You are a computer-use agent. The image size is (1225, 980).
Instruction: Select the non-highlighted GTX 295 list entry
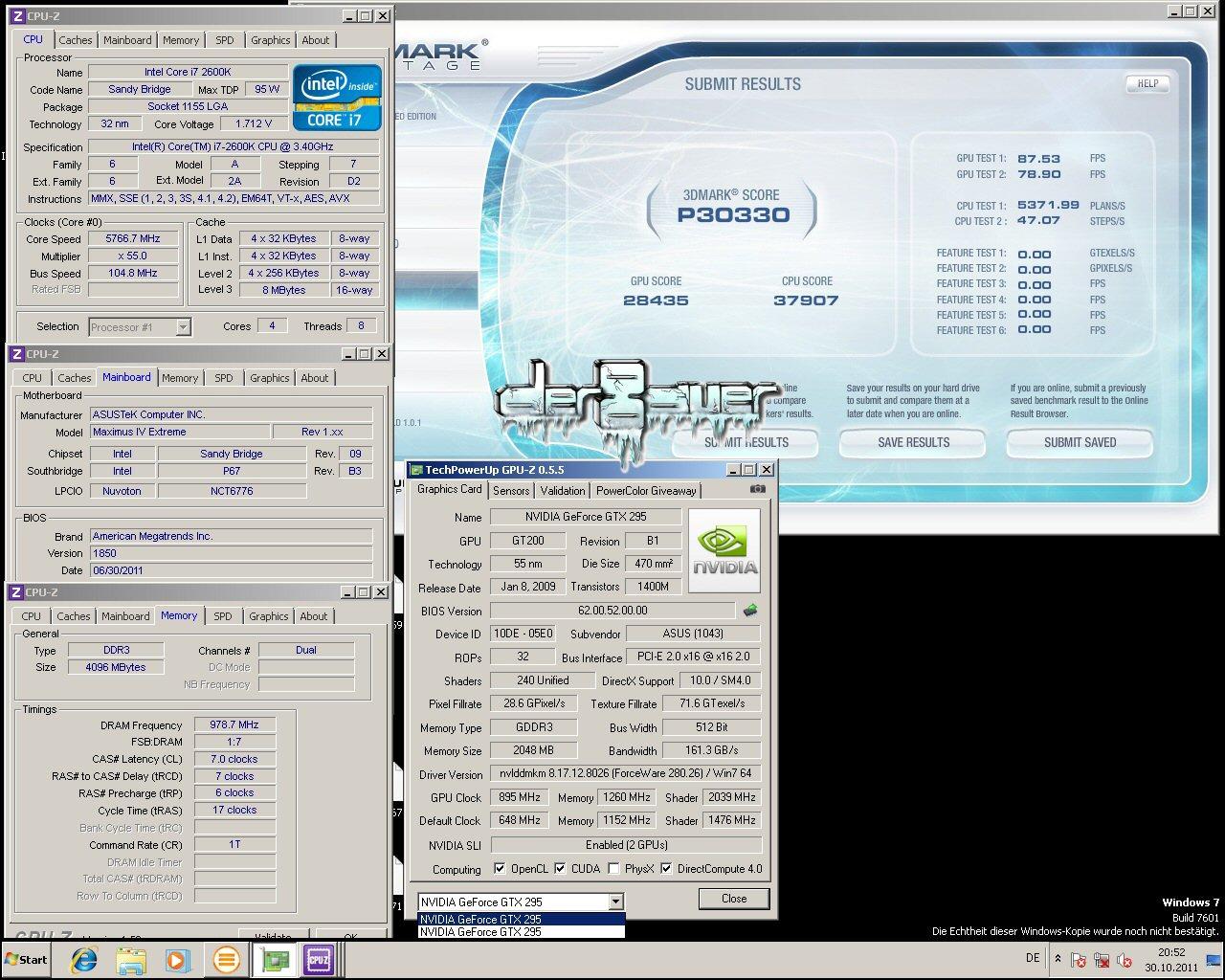tap(522, 932)
